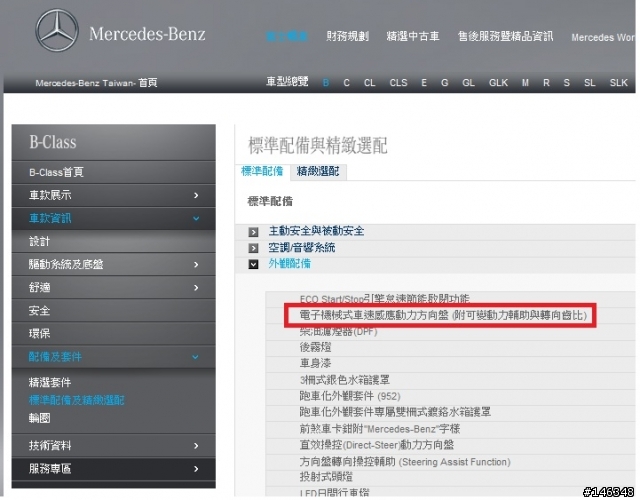Expand 舒適 sidebar chevron
Viewport: 640px width, 500px height.
tap(196, 288)
